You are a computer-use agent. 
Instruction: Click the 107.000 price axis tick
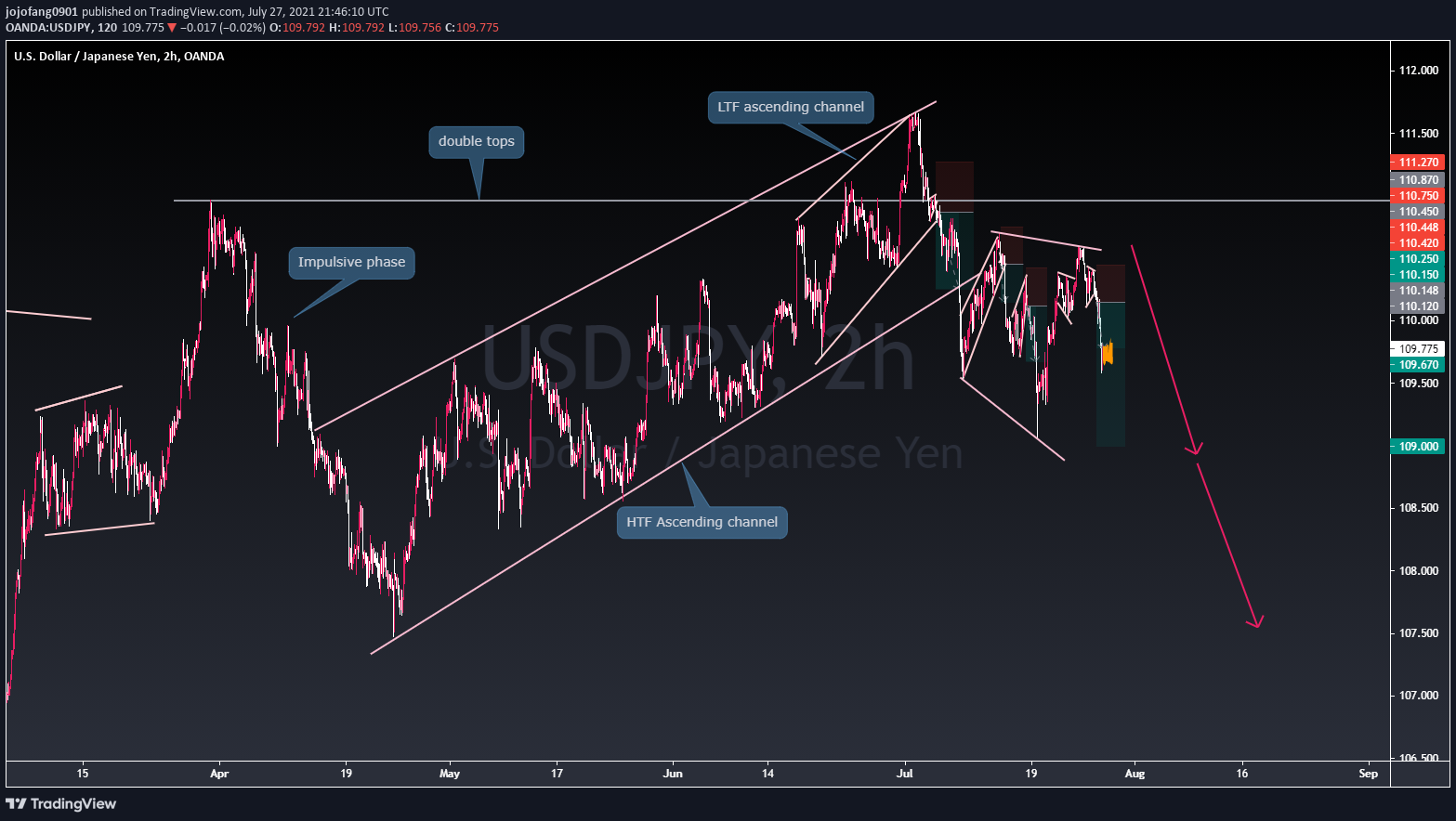click(x=1418, y=695)
